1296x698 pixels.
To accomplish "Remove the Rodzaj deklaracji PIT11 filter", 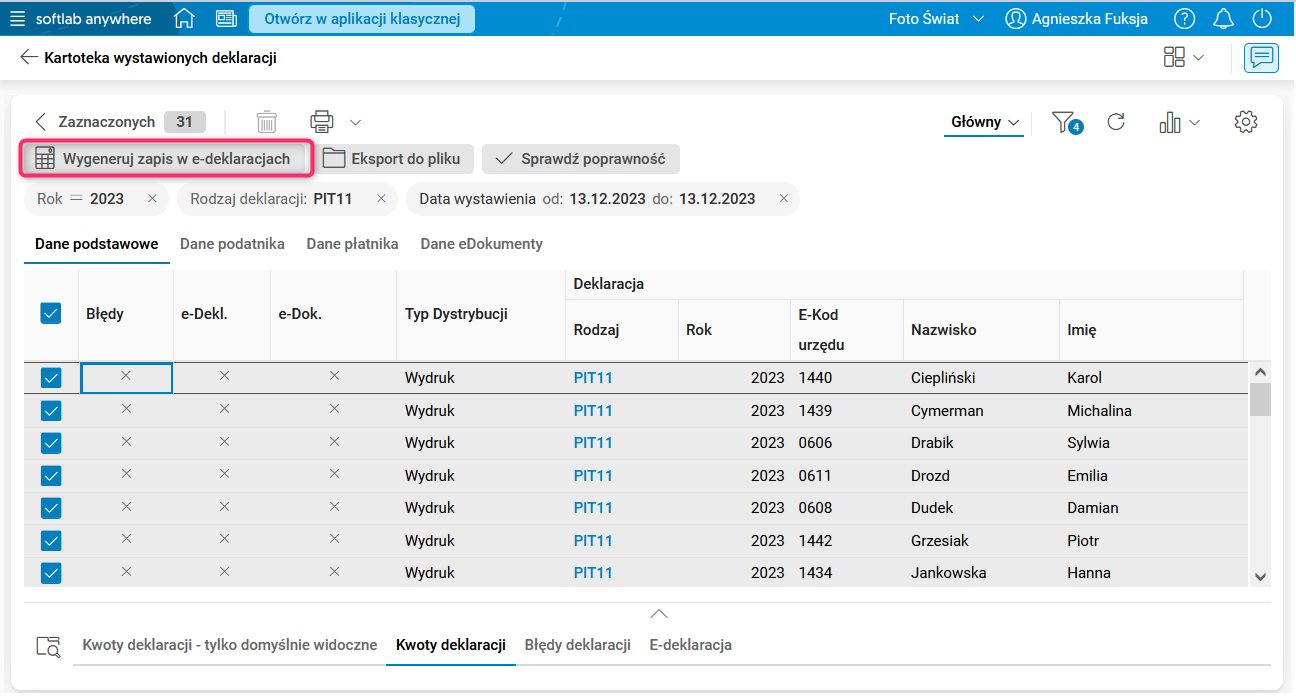I will click(x=381, y=199).
